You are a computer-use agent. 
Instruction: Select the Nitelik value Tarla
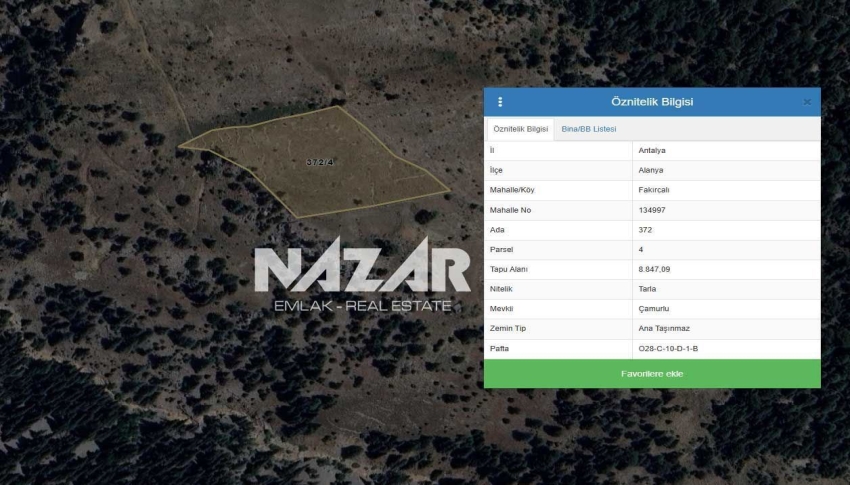click(x=647, y=289)
